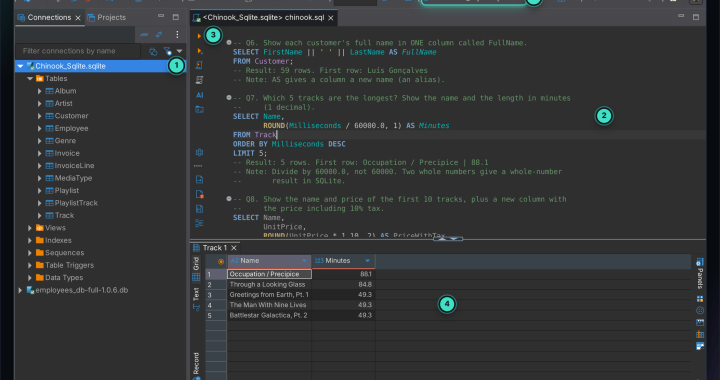Expand the Employee table node
Image resolution: width=720 pixels, height=380 pixels.
pyautogui.click(x=39, y=129)
